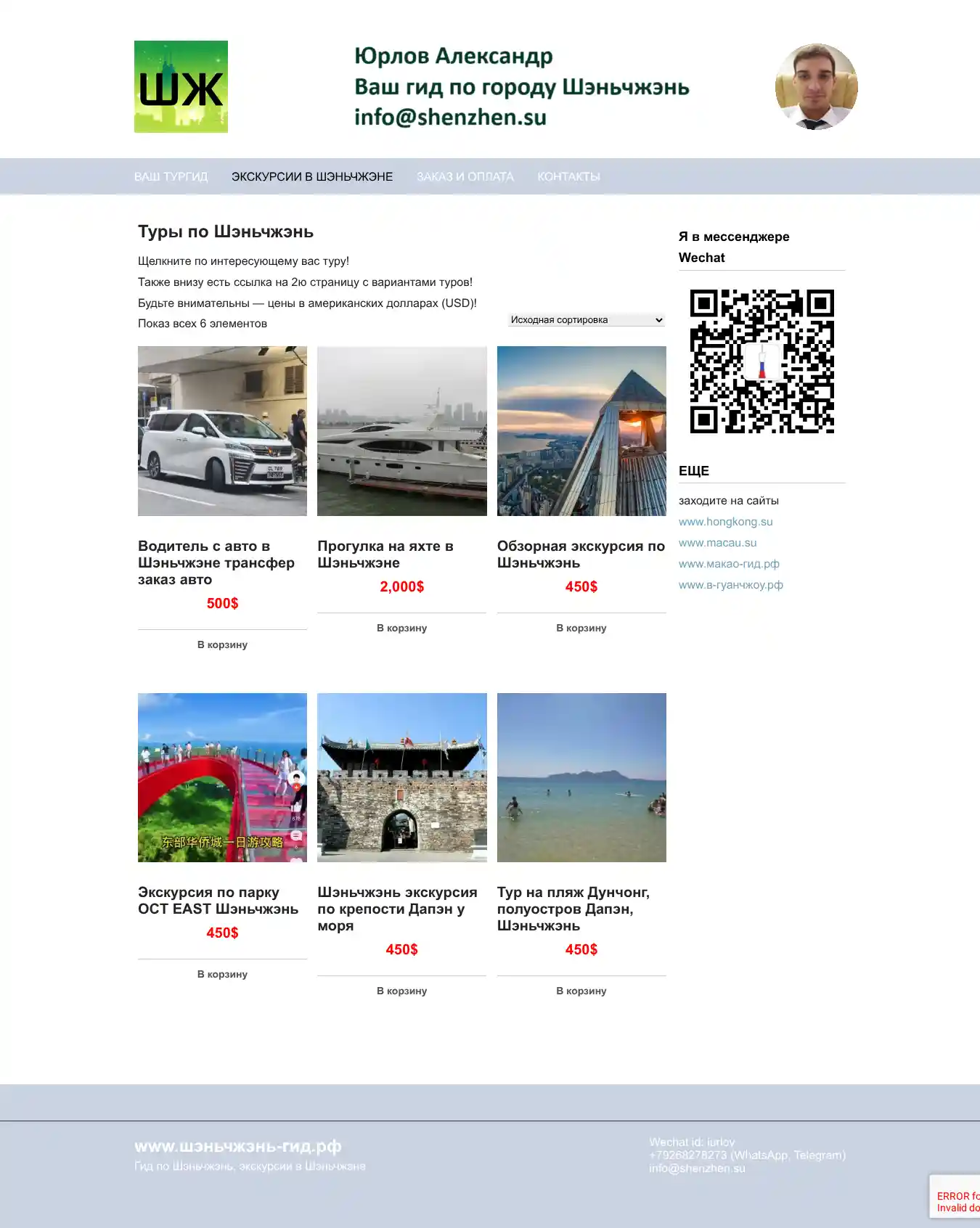Go to 'ЗАКАЗ И ОПЛАТА' page
The height and width of the screenshot is (1228, 980).
click(x=465, y=176)
